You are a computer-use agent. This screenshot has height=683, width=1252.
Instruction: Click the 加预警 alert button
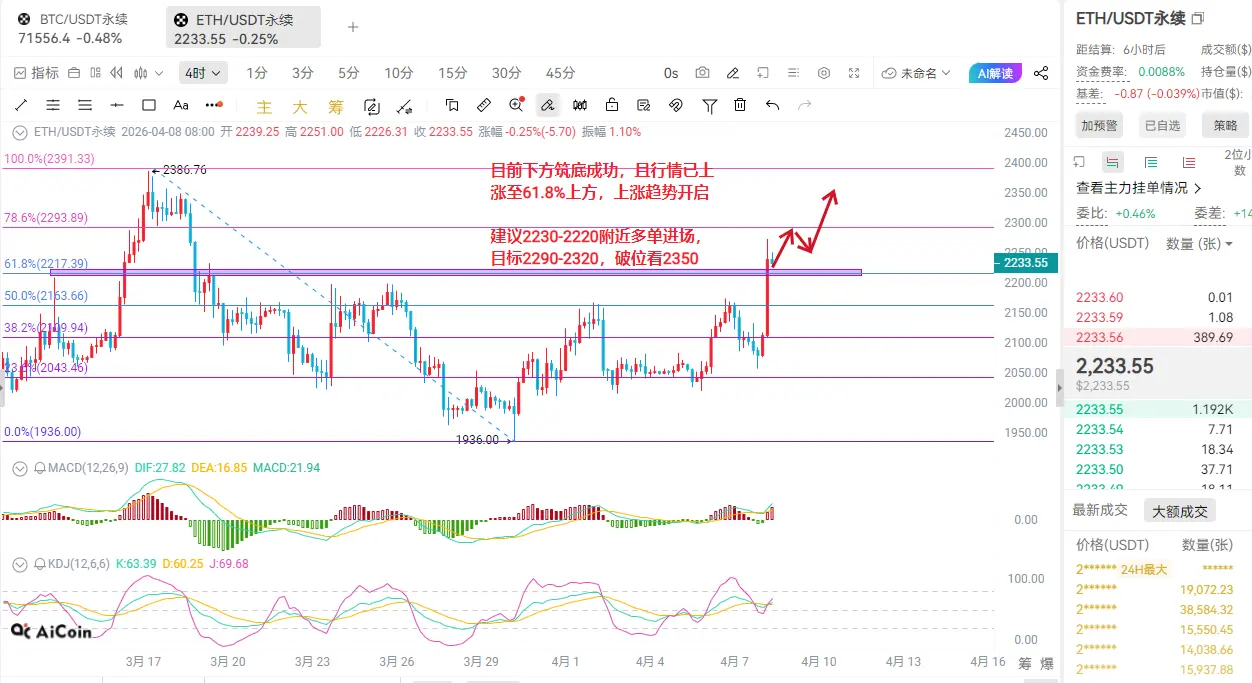point(1100,125)
